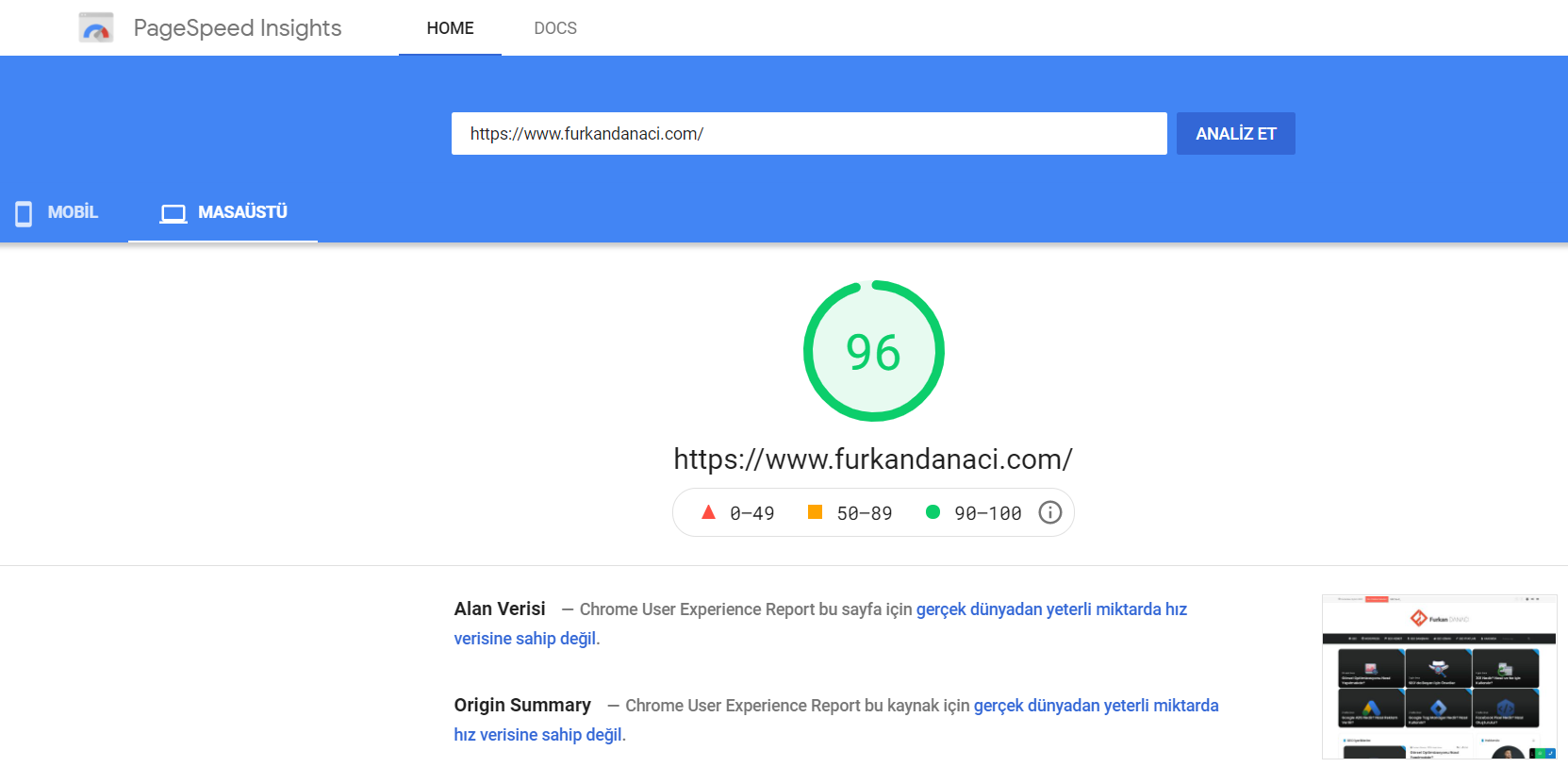Click the analyzed URL heading text
This screenshot has height=784, width=1568.
pos(873,459)
